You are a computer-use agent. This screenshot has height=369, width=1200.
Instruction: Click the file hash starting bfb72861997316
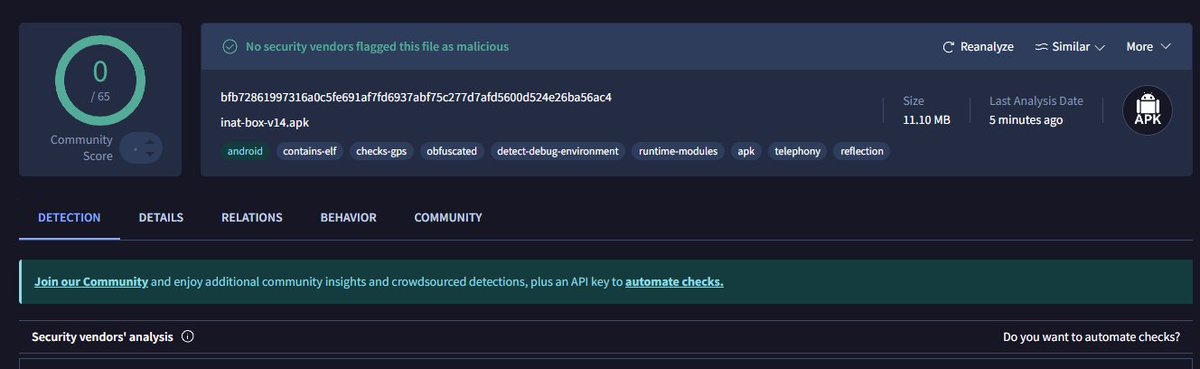click(416, 98)
